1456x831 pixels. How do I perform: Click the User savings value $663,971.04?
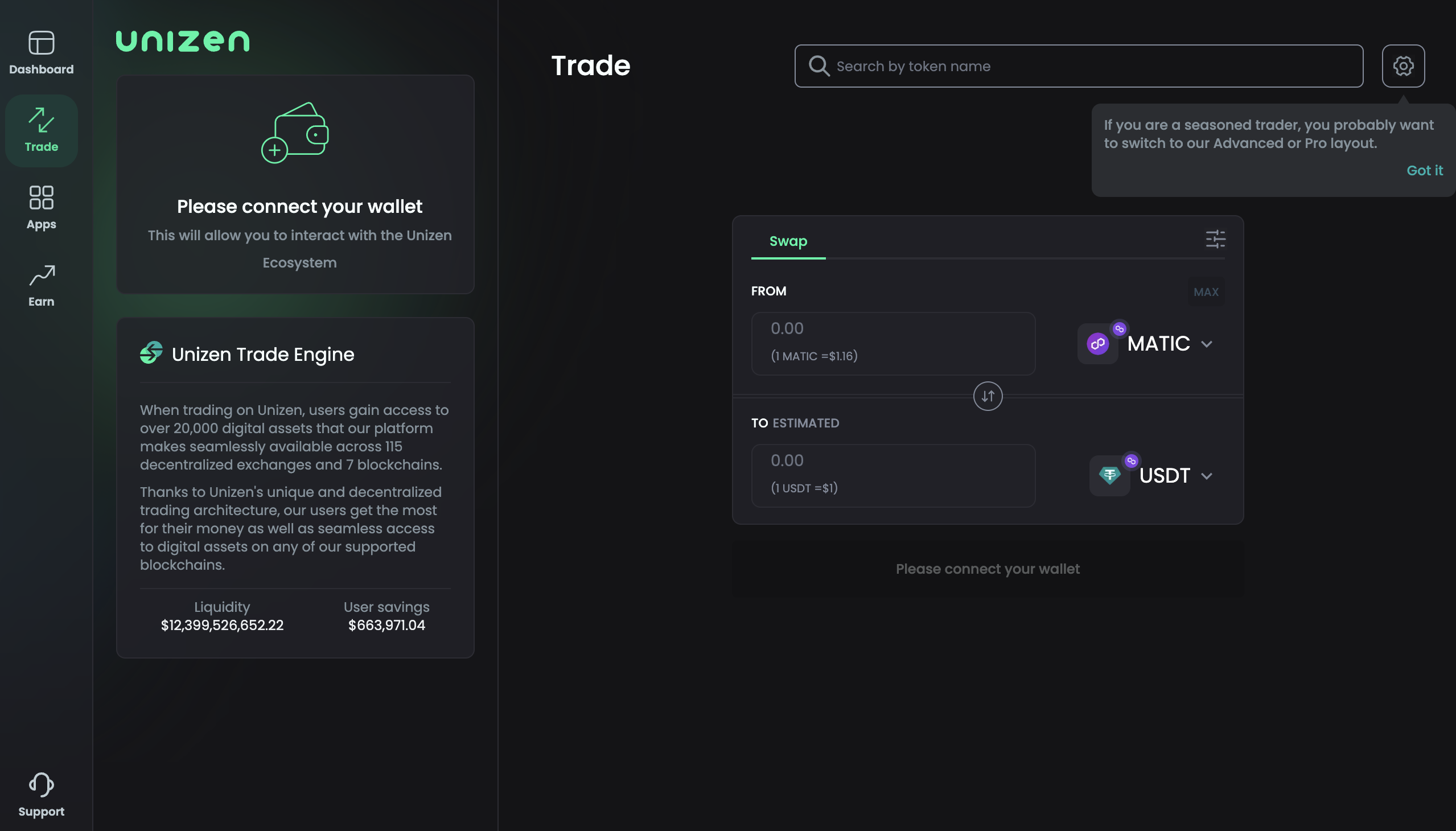386,625
